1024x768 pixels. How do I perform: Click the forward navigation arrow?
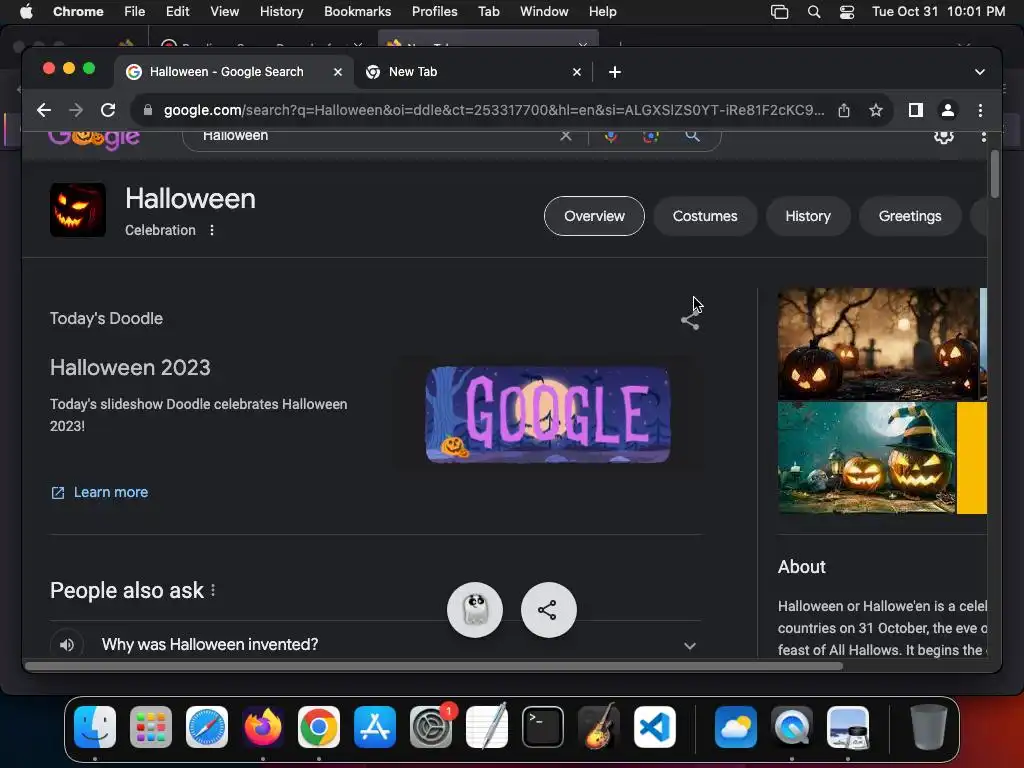[76, 110]
